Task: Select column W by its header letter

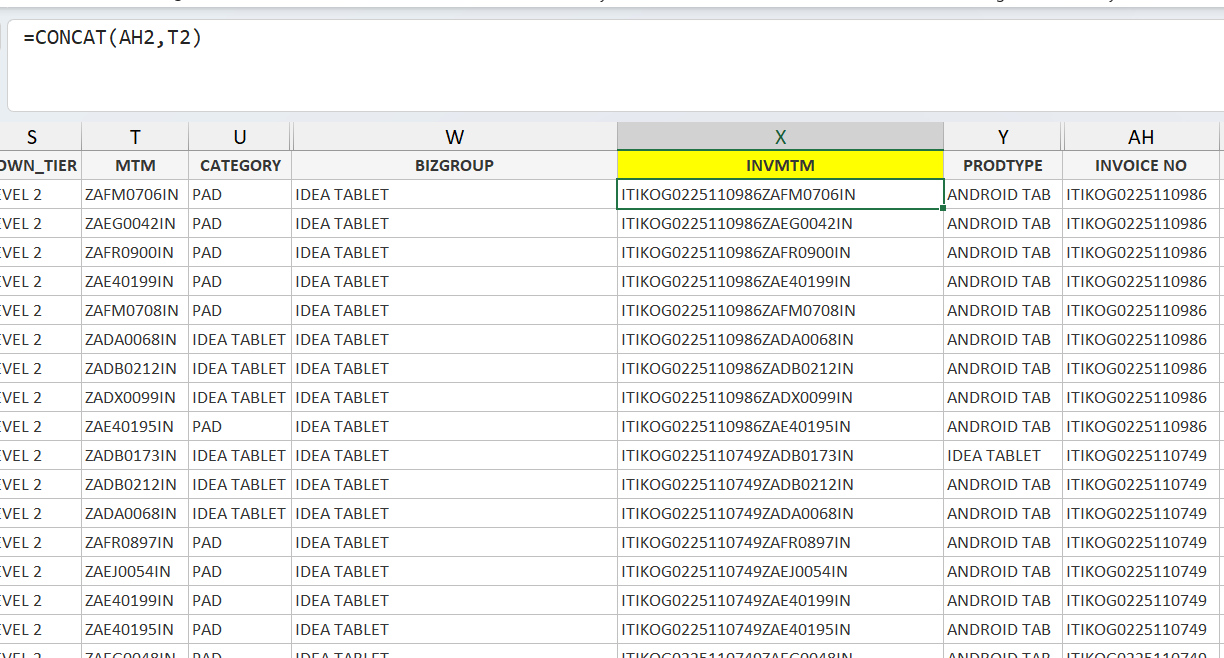Action: click(454, 137)
